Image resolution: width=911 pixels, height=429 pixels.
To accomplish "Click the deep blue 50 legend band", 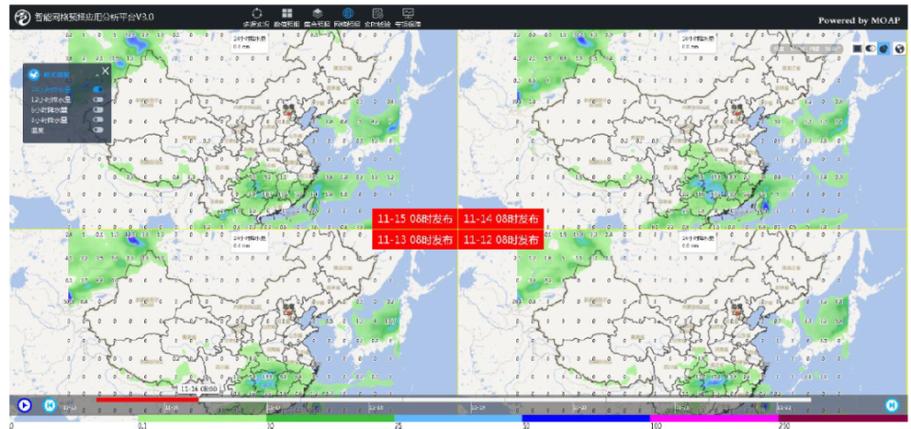I will 586,418.
